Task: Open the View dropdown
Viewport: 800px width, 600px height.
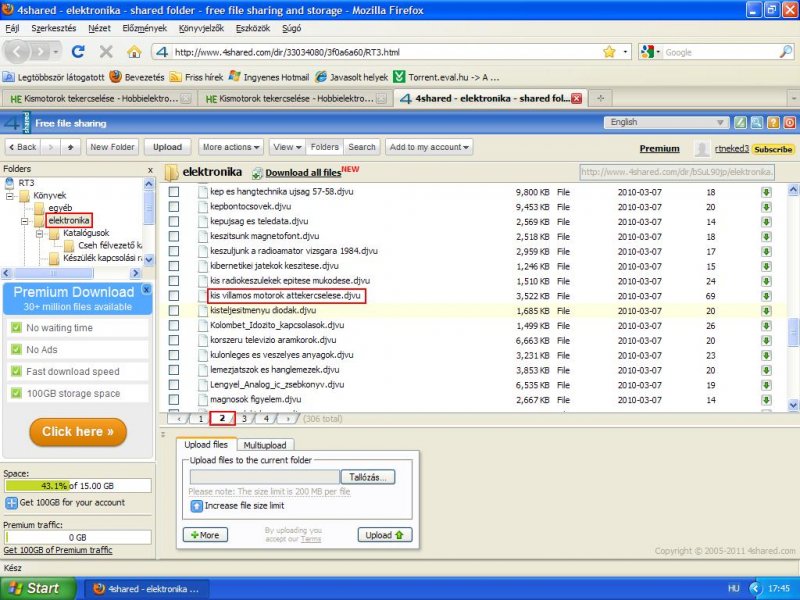Action: click(x=287, y=147)
